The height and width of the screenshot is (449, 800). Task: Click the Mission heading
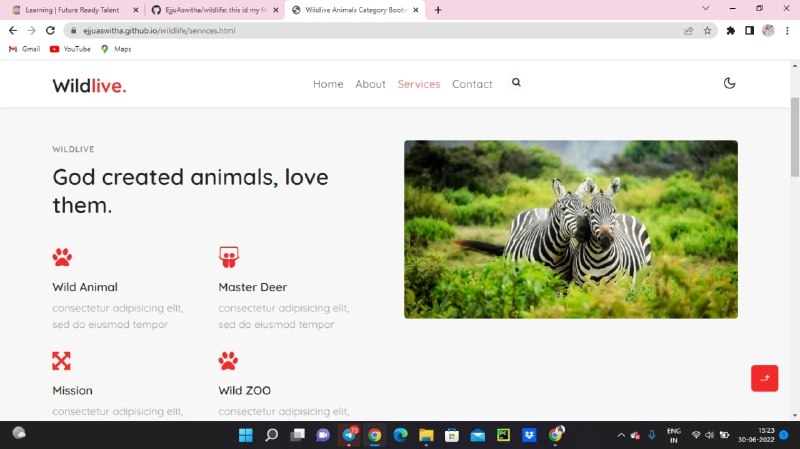point(72,391)
